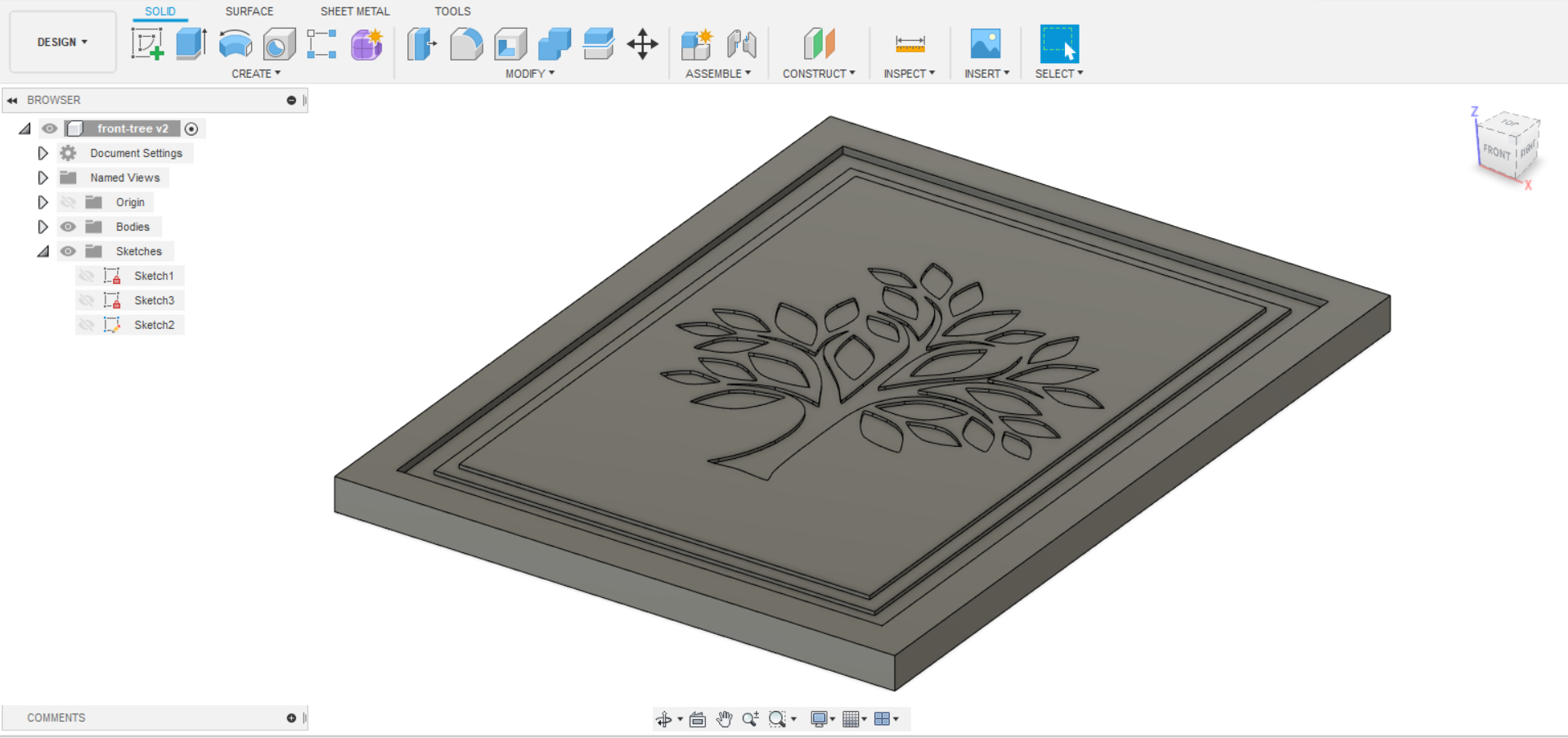
Task: Switch to the SURFACE tab
Action: [249, 11]
